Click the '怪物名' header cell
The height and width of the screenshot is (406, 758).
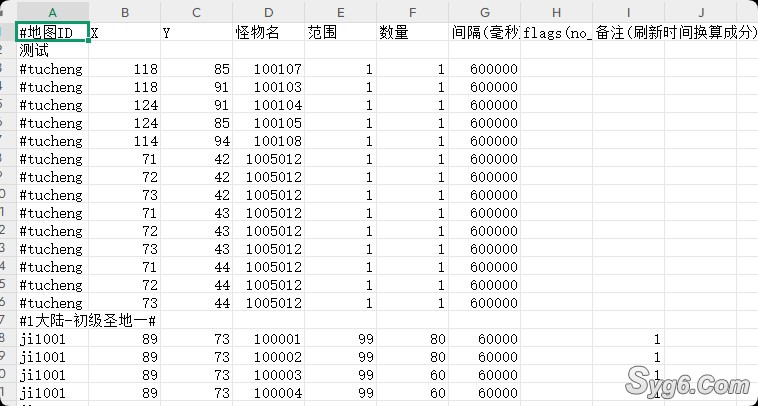coord(268,32)
